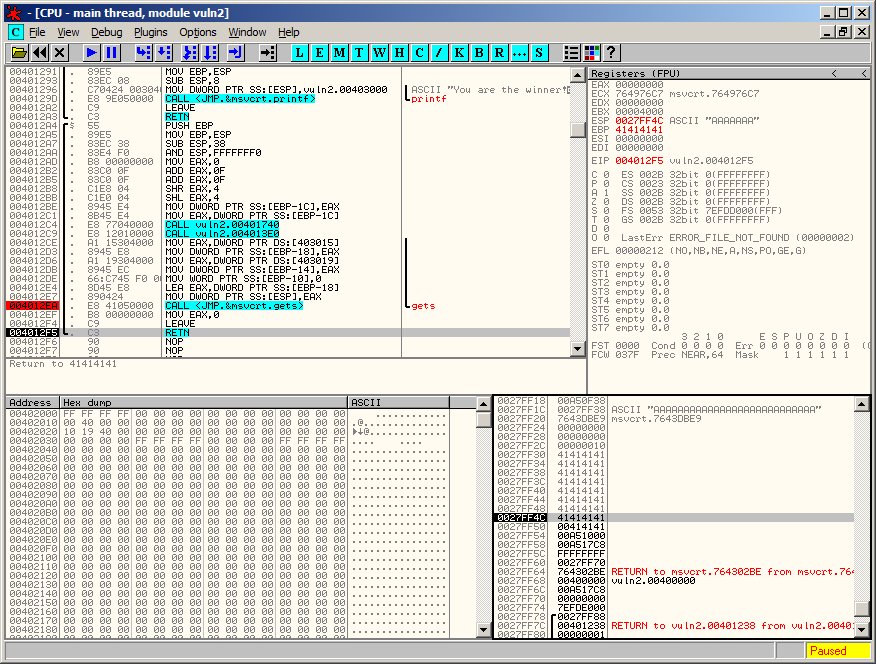Switch registers view with right arrow

(x=864, y=74)
